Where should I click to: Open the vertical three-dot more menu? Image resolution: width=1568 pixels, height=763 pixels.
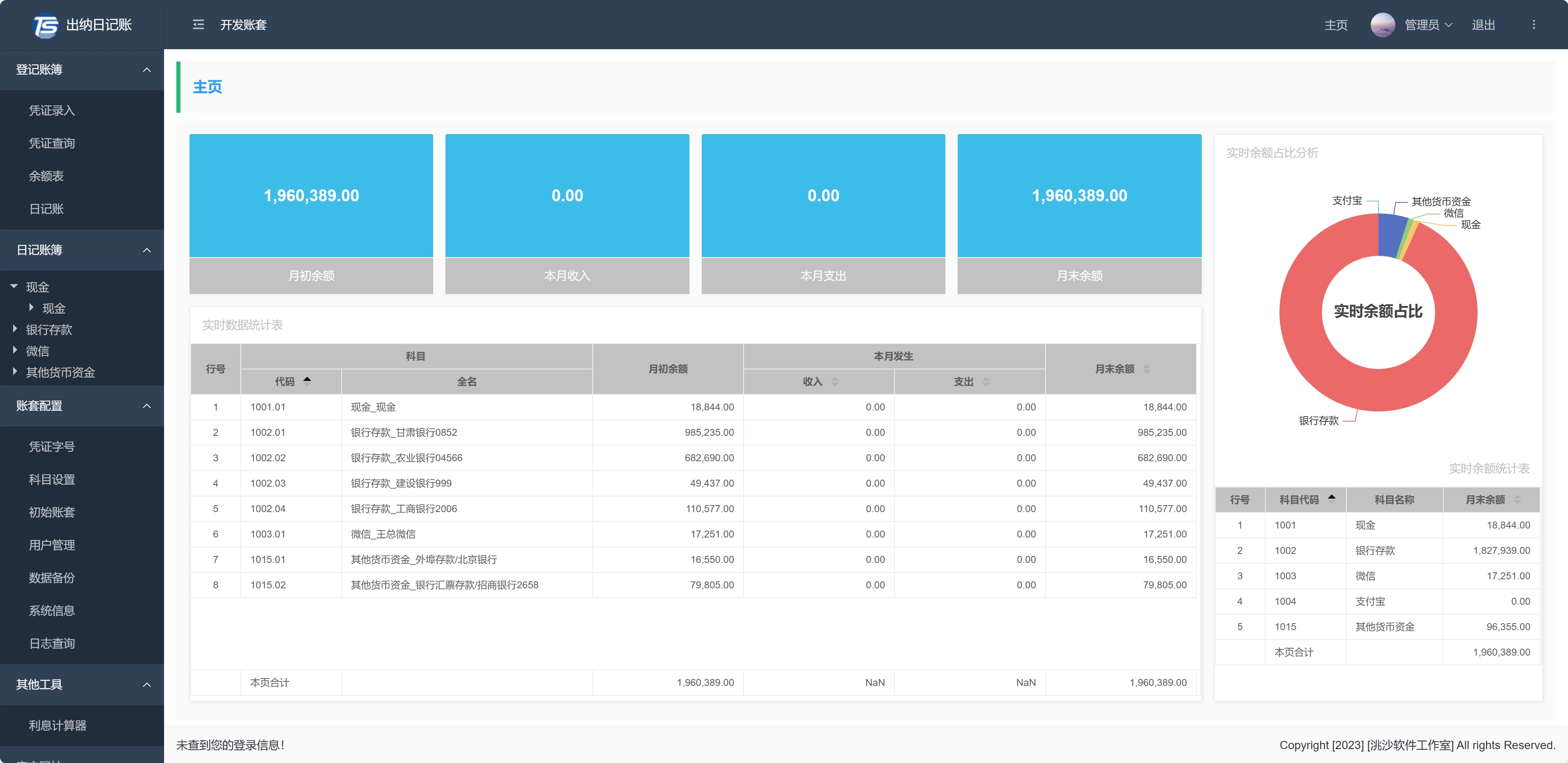click(x=1533, y=25)
